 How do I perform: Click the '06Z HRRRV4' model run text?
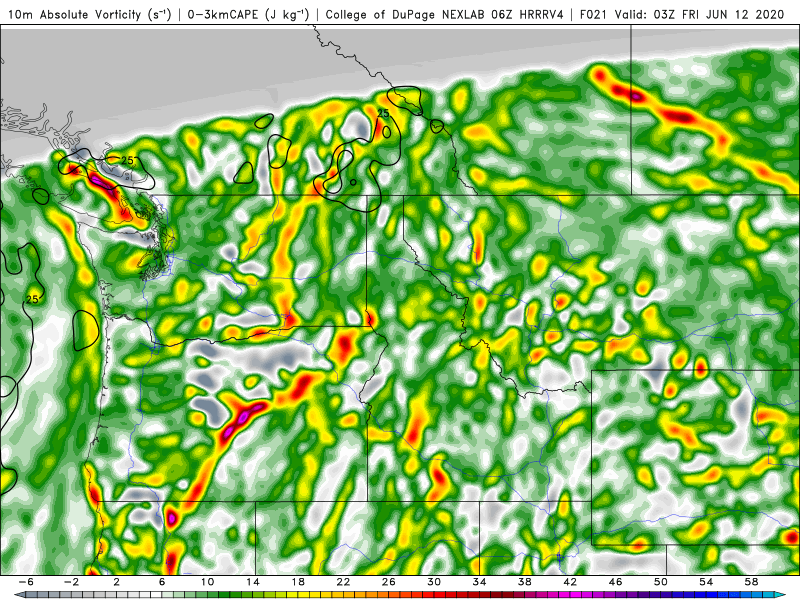pos(528,14)
